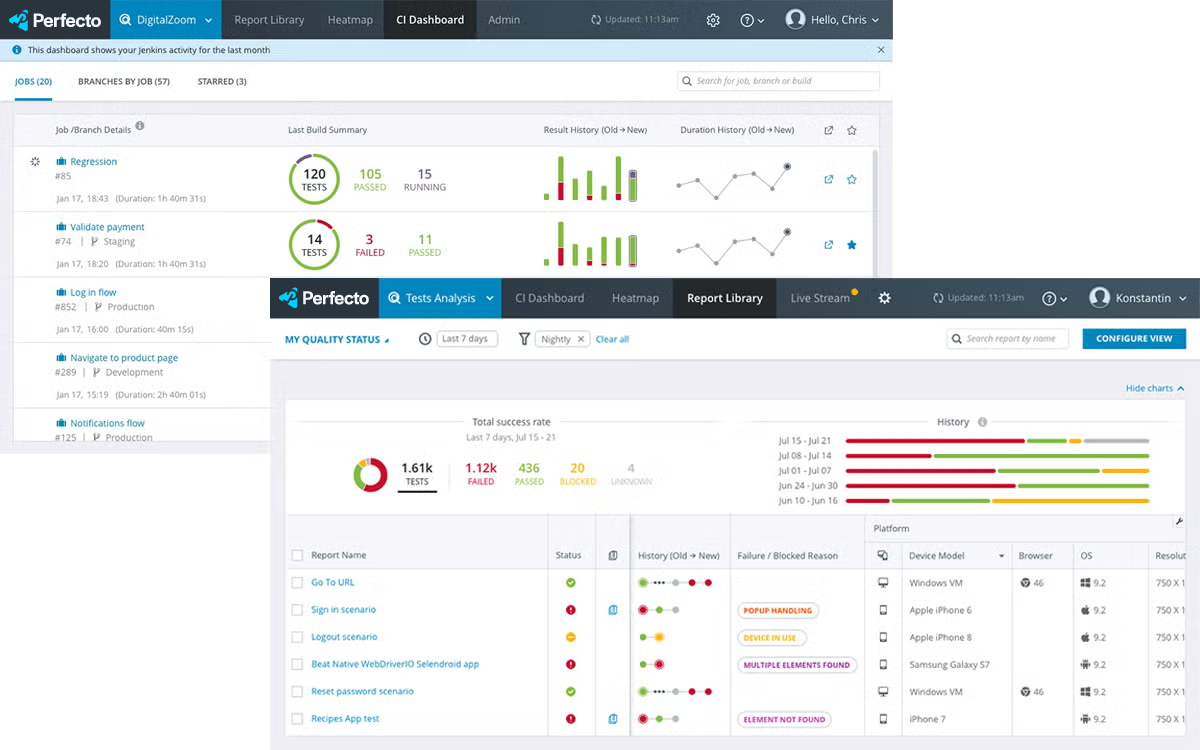Click the failed status icon for Sign in scenario
The width and height of the screenshot is (1200, 750).
(x=571, y=610)
